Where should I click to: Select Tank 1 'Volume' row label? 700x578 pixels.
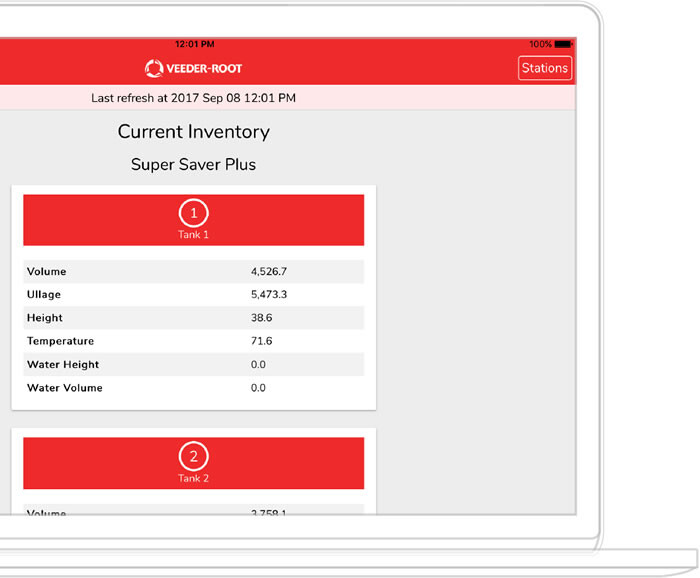click(46, 271)
